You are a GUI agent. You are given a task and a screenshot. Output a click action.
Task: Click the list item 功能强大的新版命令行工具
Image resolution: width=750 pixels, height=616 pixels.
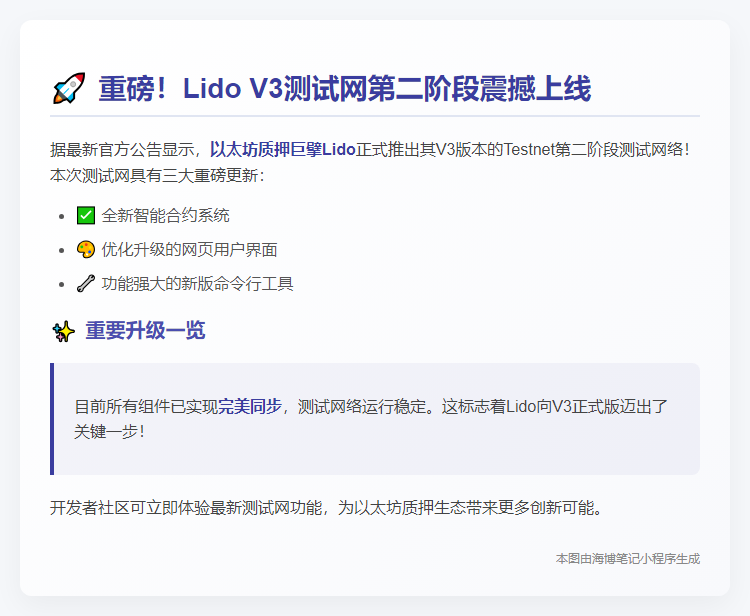tap(198, 284)
